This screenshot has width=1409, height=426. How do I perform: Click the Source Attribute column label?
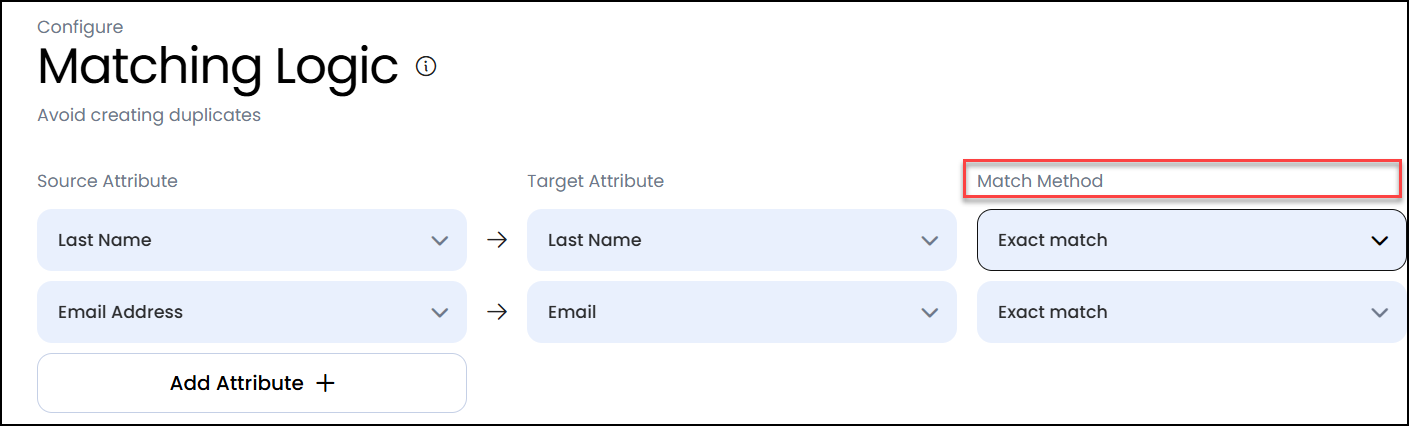pyautogui.click(x=107, y=181)
